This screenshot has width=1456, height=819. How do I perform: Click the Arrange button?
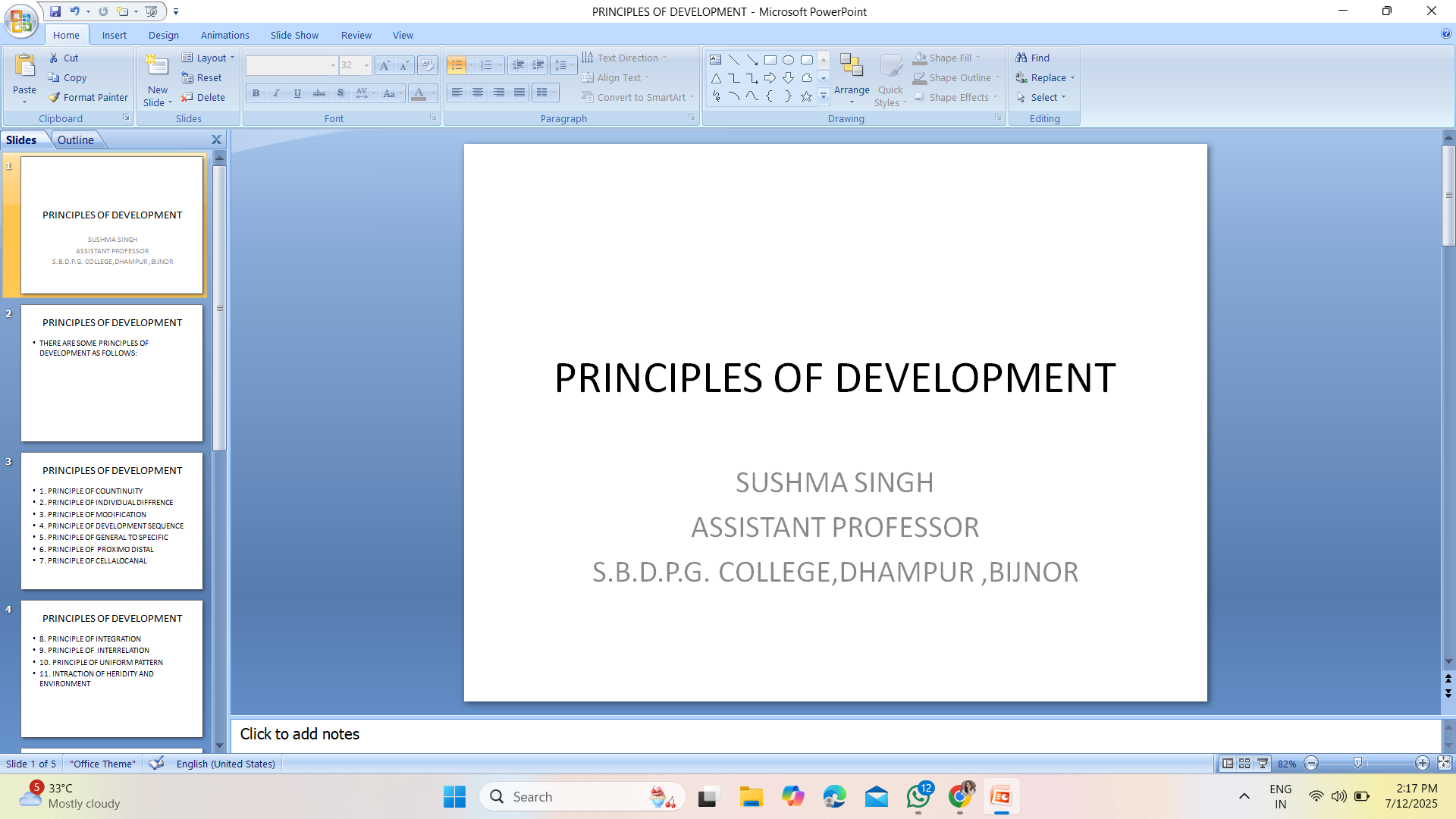[x=852, y=79]
